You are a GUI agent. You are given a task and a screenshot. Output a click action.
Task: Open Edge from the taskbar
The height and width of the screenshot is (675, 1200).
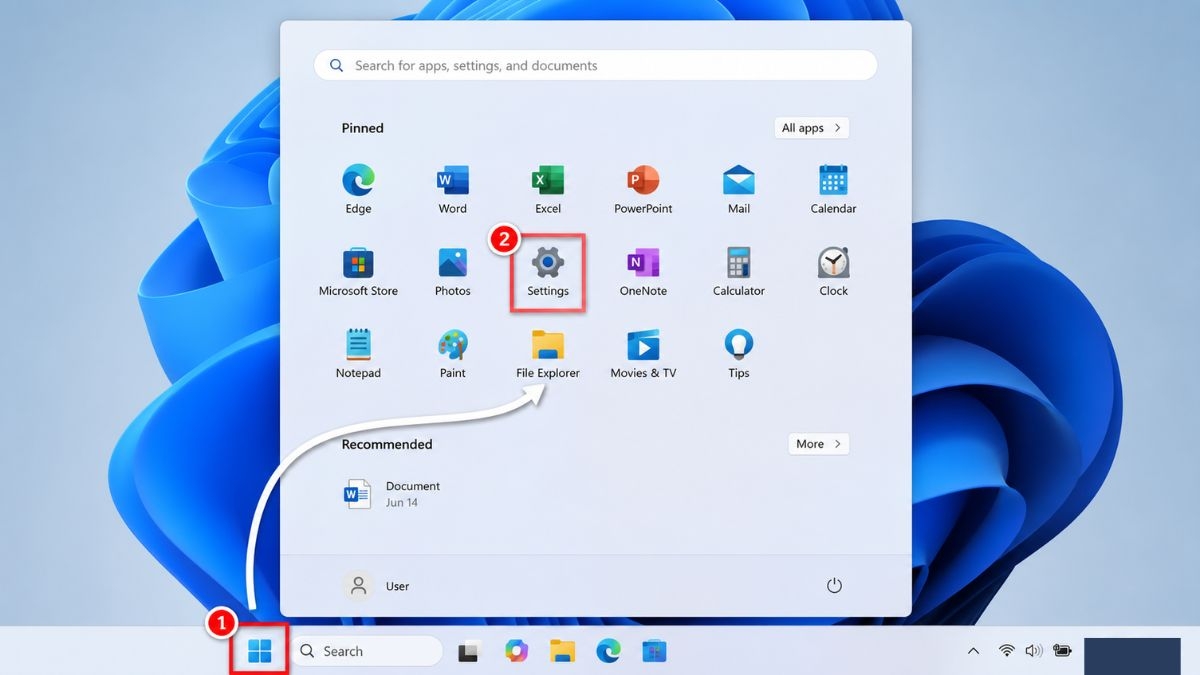(x=608, y=651)
